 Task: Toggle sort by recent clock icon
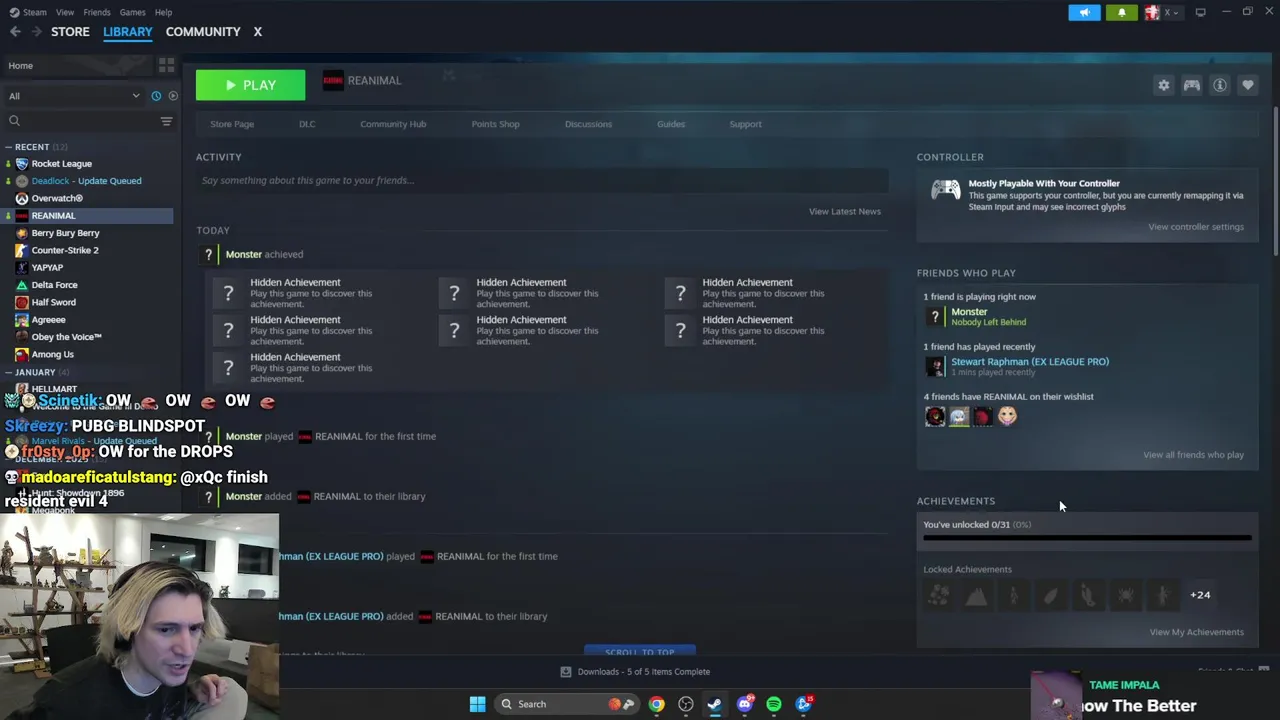click(156, 96)
